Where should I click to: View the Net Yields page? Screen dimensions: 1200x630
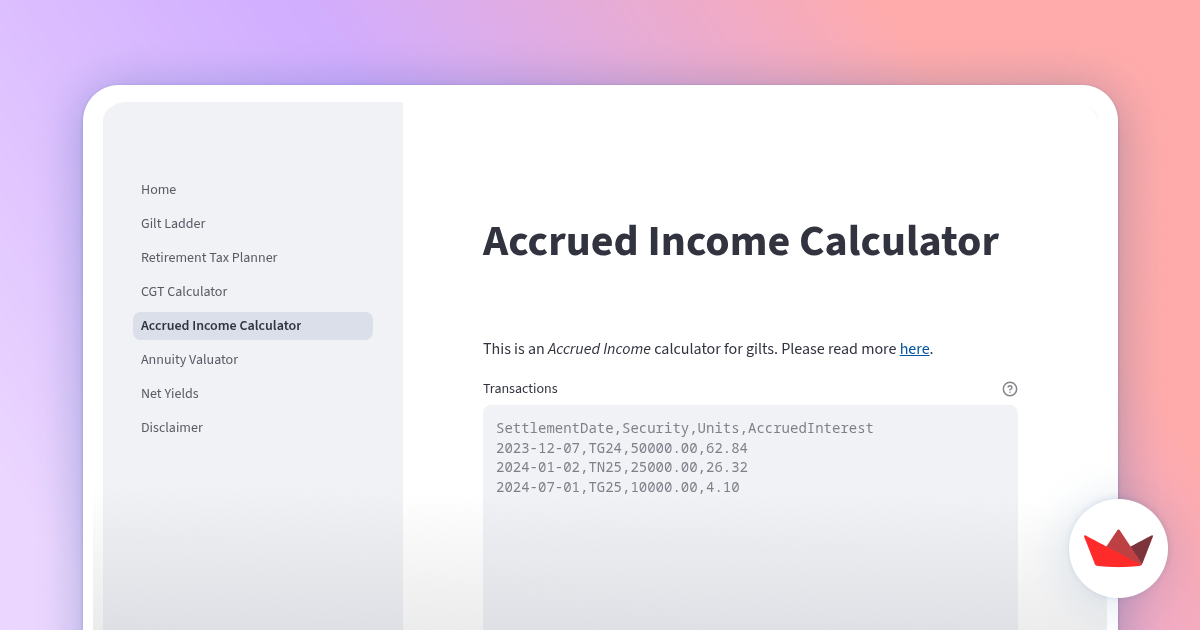tap(169, 393)
